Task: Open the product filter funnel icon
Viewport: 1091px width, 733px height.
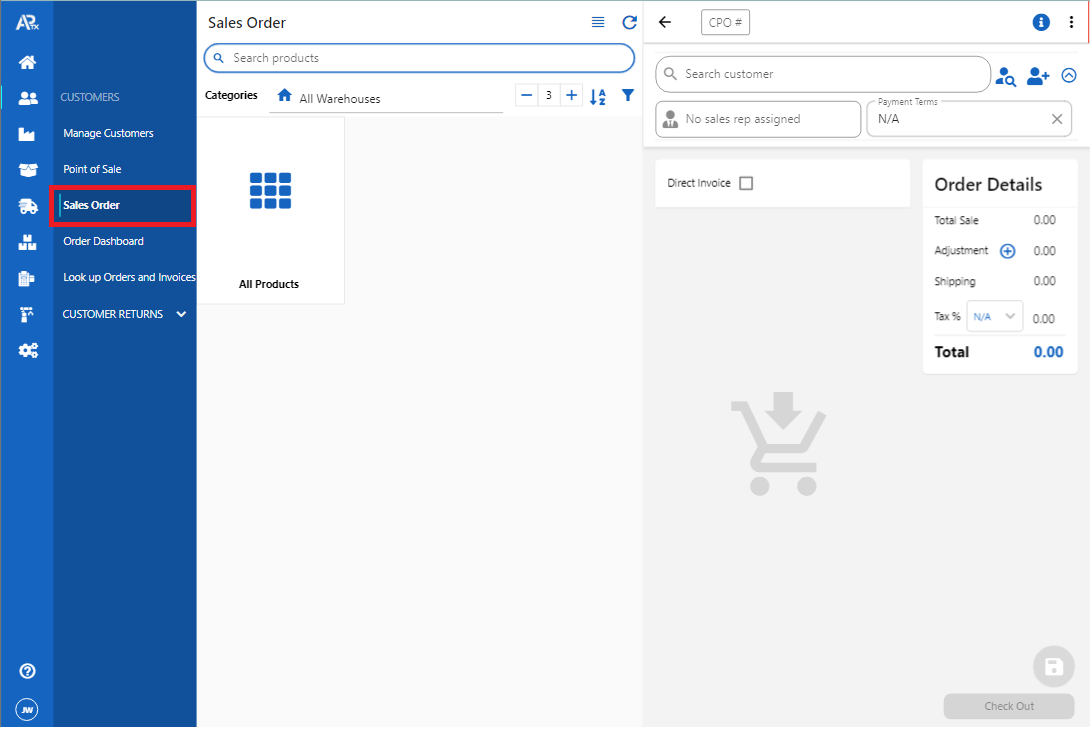Action: coord(628,96)
